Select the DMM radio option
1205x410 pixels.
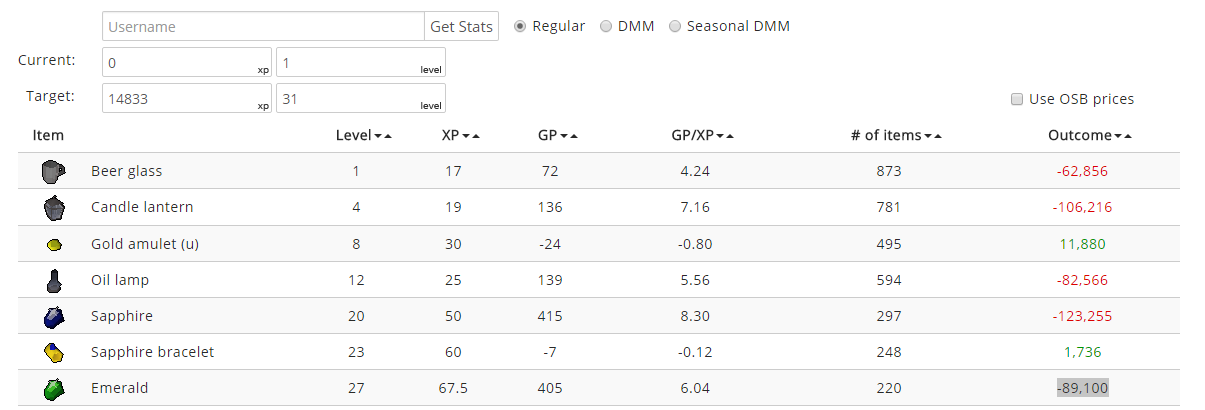tap(606, 27)
